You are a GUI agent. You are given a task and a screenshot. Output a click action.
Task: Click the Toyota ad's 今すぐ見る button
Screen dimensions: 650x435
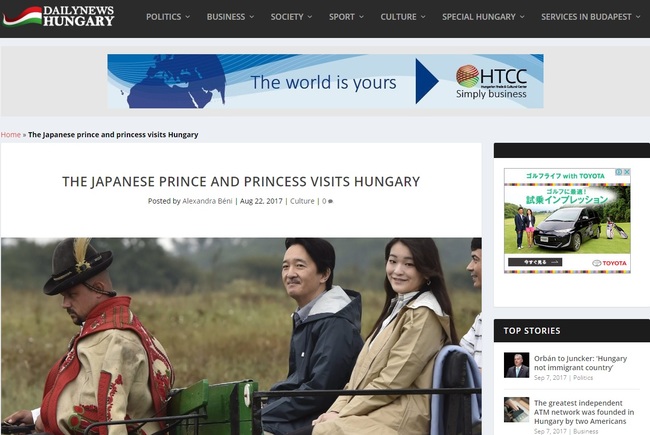click(535, 262)
